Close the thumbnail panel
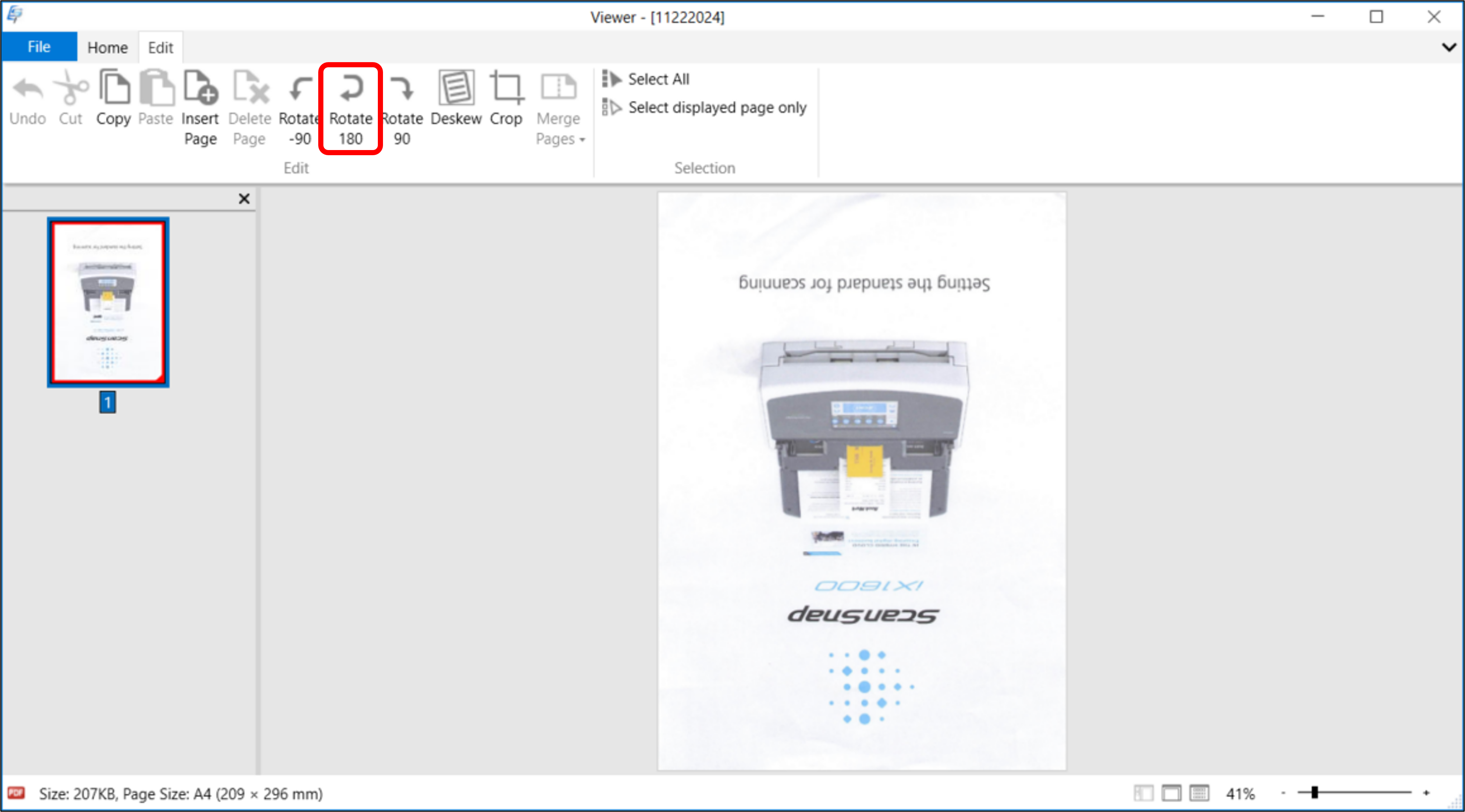The height and width of the screenshot is (812, 1465). (244, 199)
